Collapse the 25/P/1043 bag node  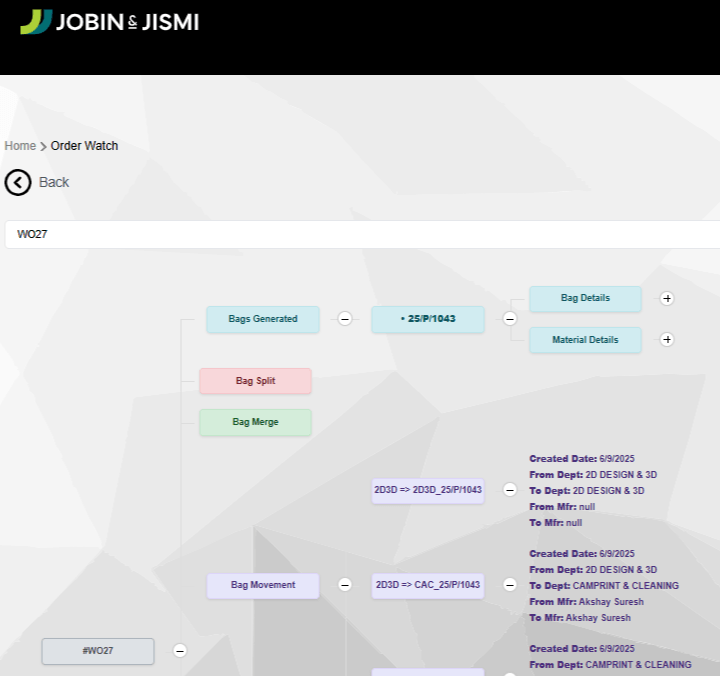point(509,319)
